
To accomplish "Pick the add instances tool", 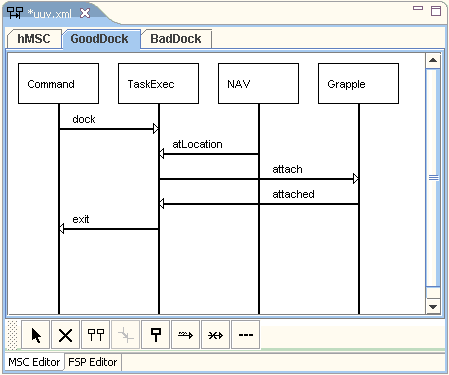I will (95, 335).
